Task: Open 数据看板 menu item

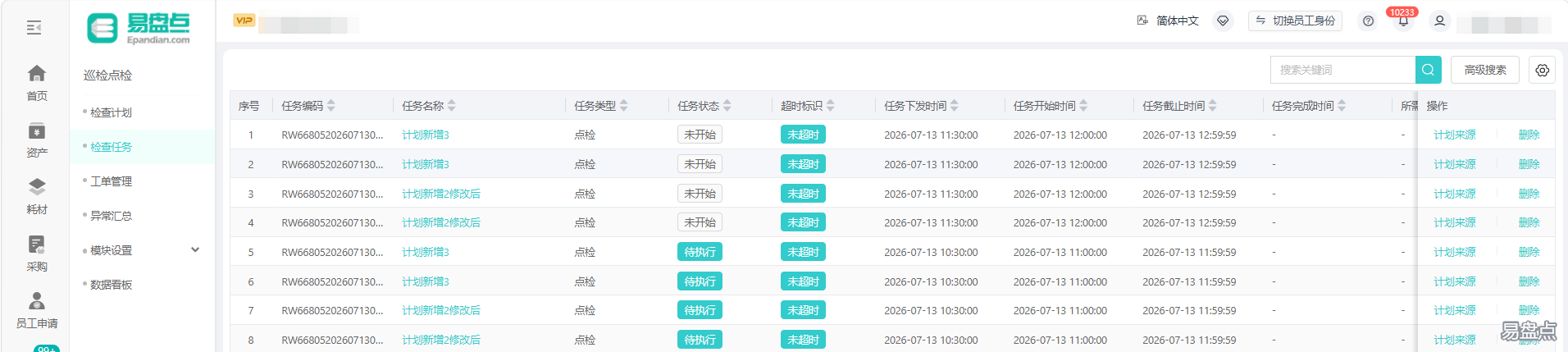Action: pos(111,285)
